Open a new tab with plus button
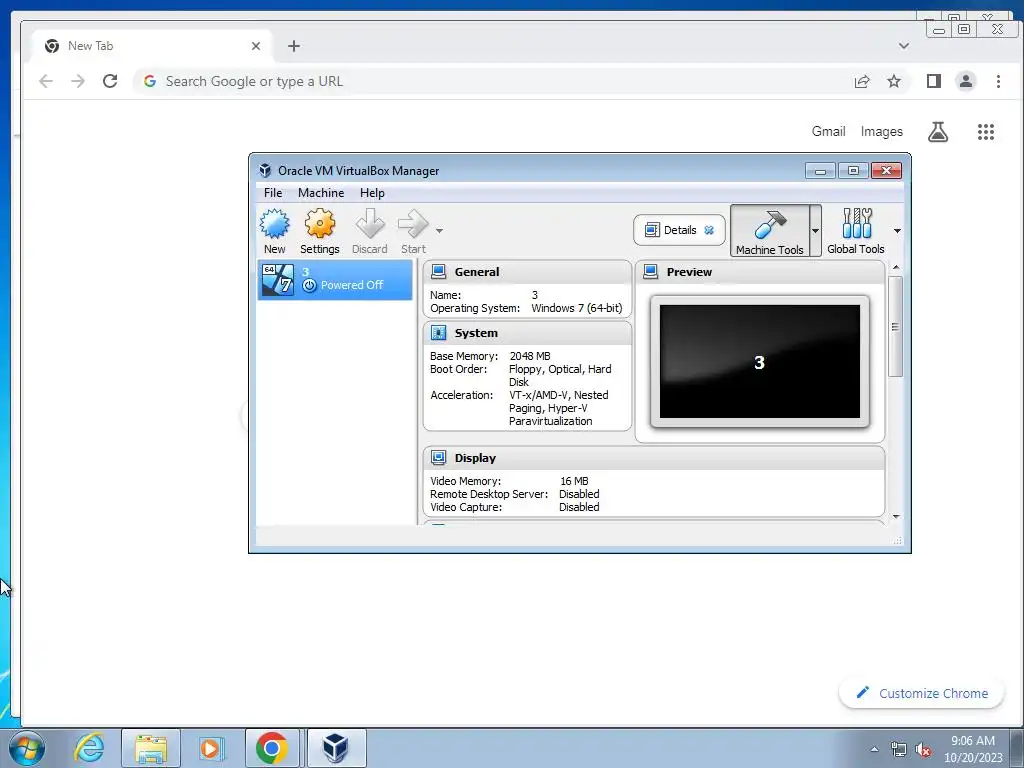 pyautogui.click(x=294, y=46)
